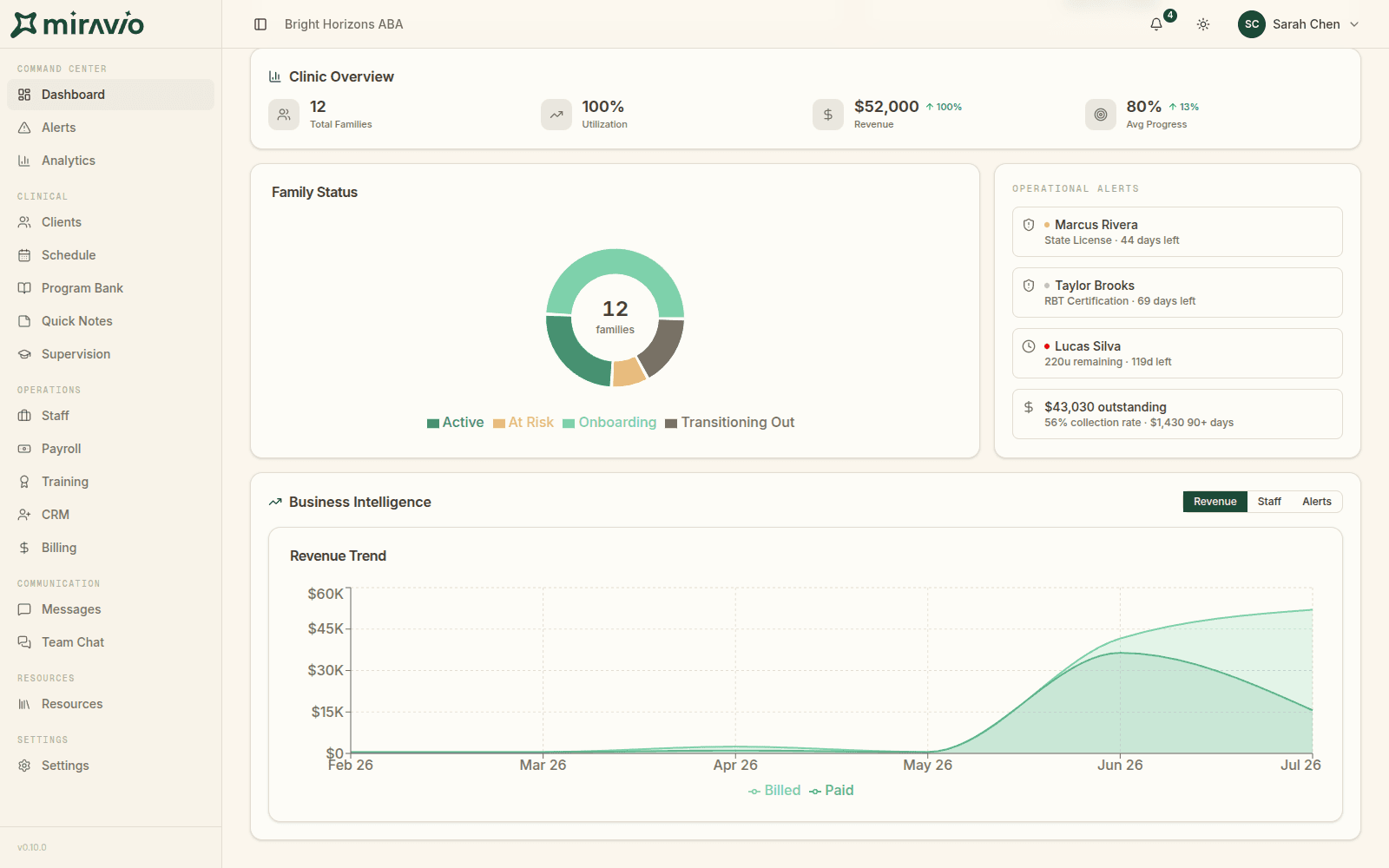The height and width of the screenshot is (868, 1389).
Task: Click the clock icon on Lucas Silva alert
Action: 1029,346
